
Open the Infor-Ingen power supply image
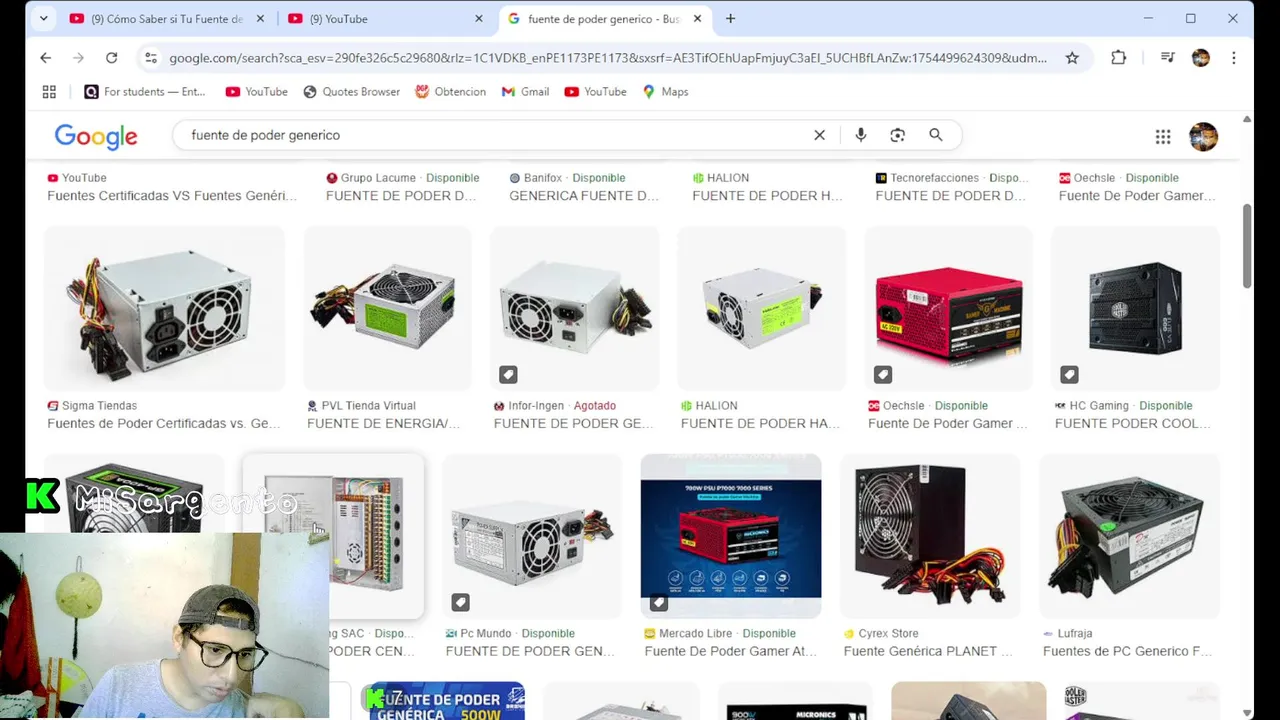[x=575, y=308]
